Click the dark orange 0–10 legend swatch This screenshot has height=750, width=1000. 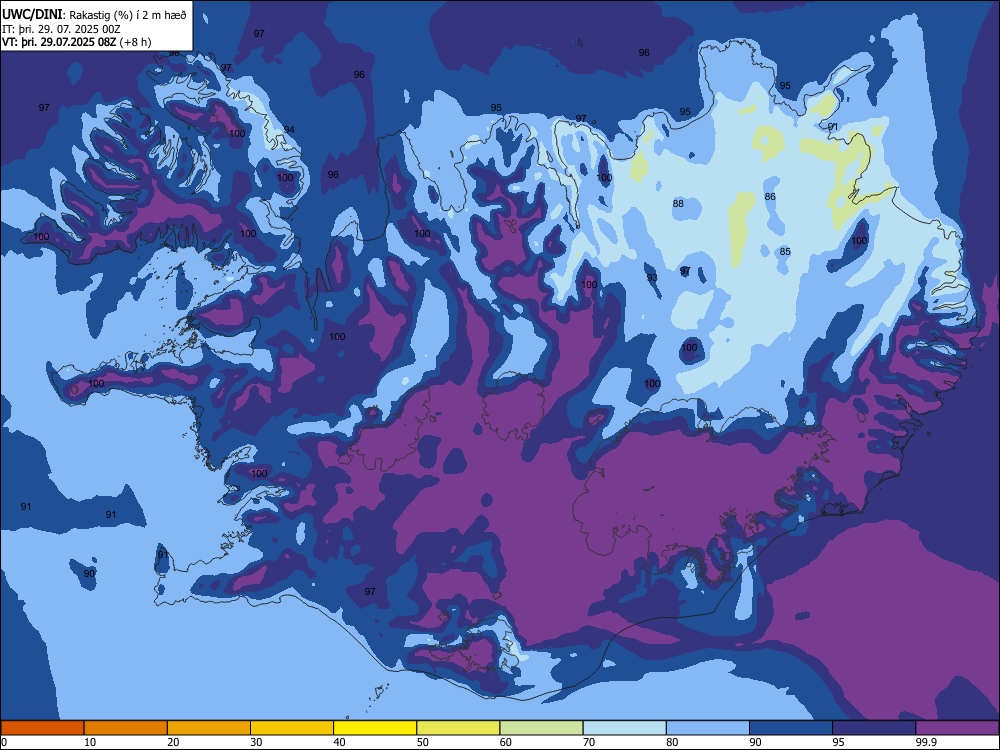coord(42,728)
